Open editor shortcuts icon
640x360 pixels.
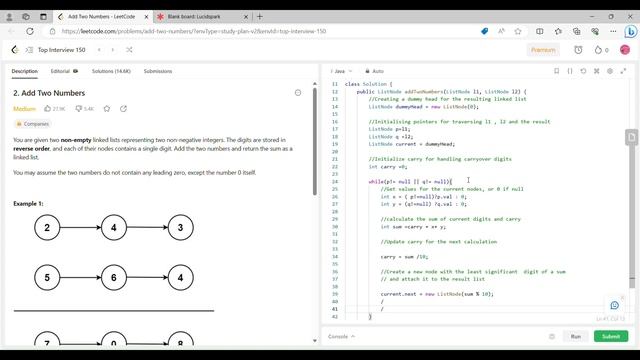point(597,71)
